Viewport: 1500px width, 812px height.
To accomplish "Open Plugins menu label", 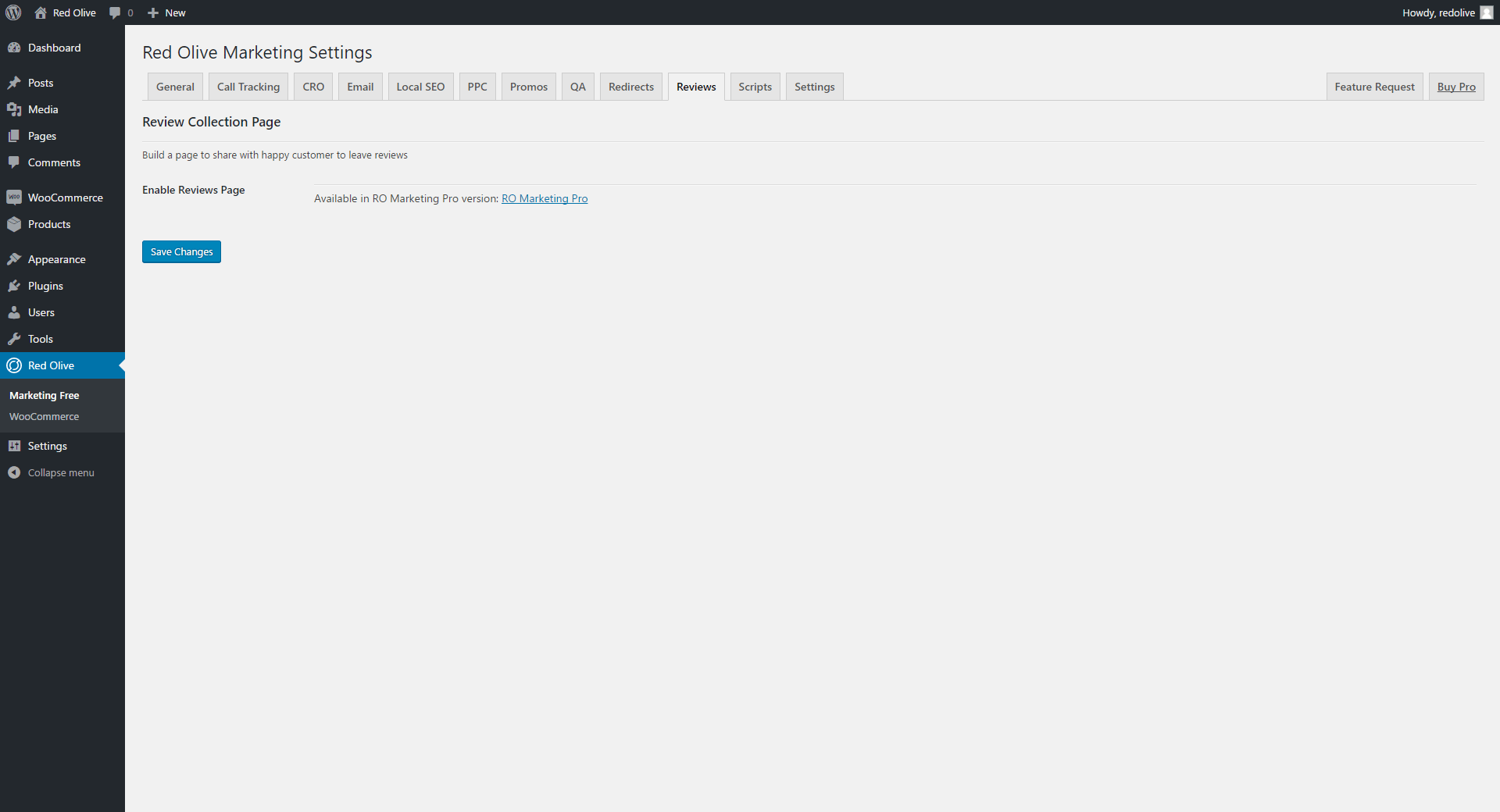I will point(45,286).
